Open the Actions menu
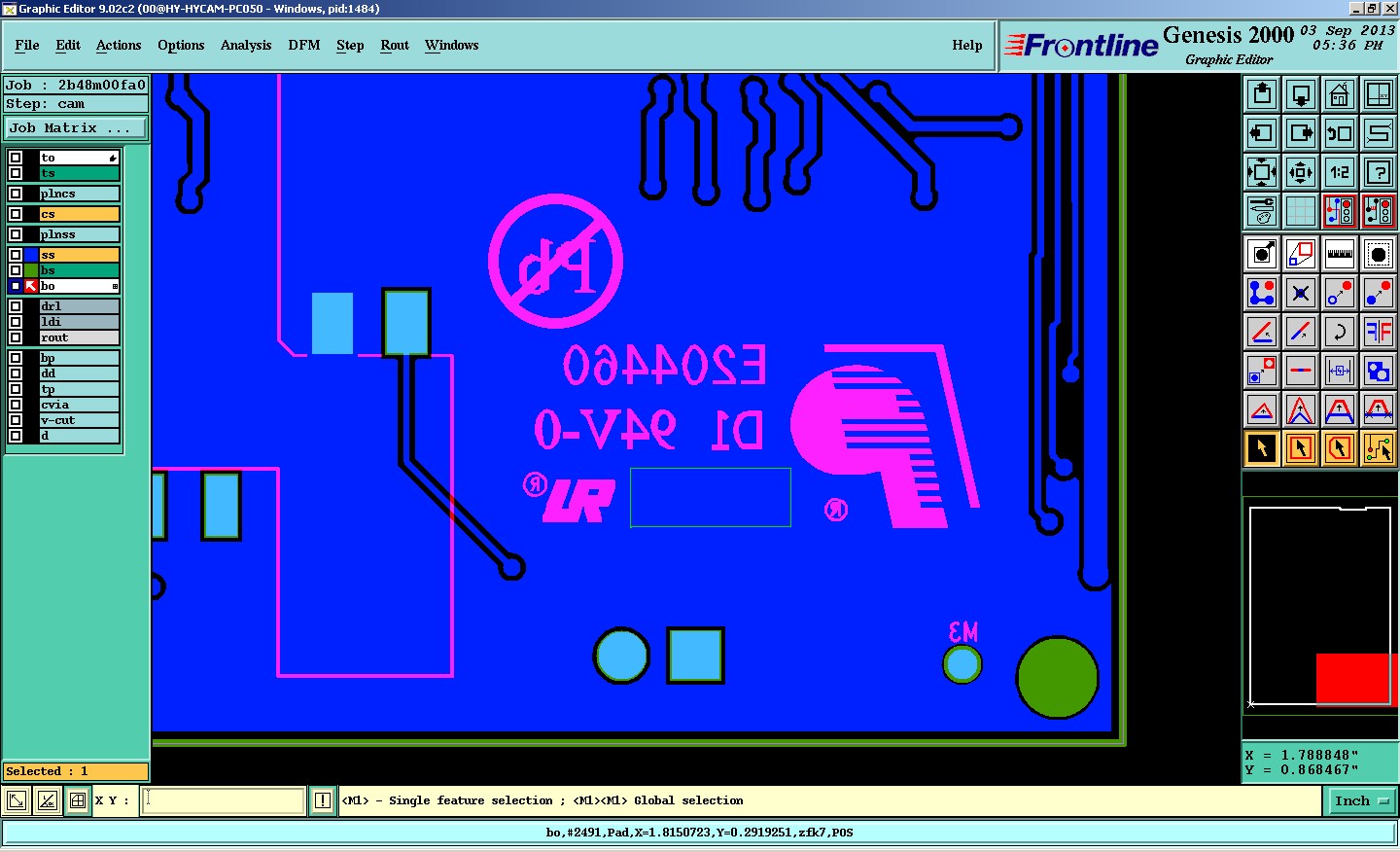This screenshot has height=852, width=1400. [x=119, y=45]
